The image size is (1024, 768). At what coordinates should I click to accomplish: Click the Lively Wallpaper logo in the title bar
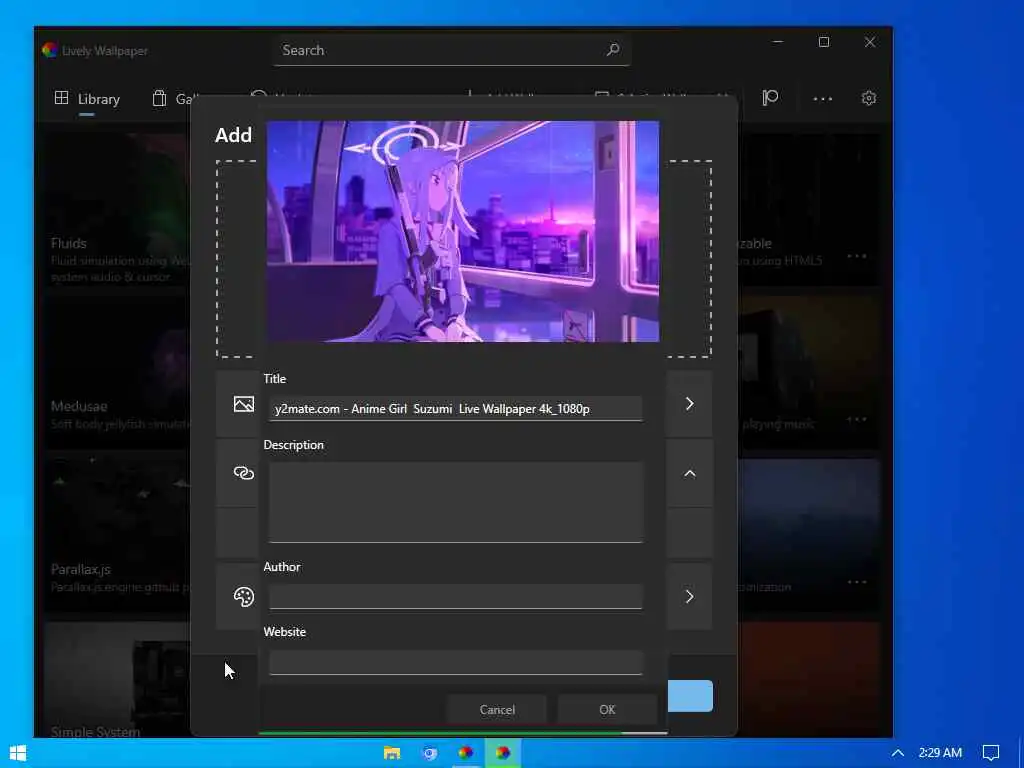50,50
